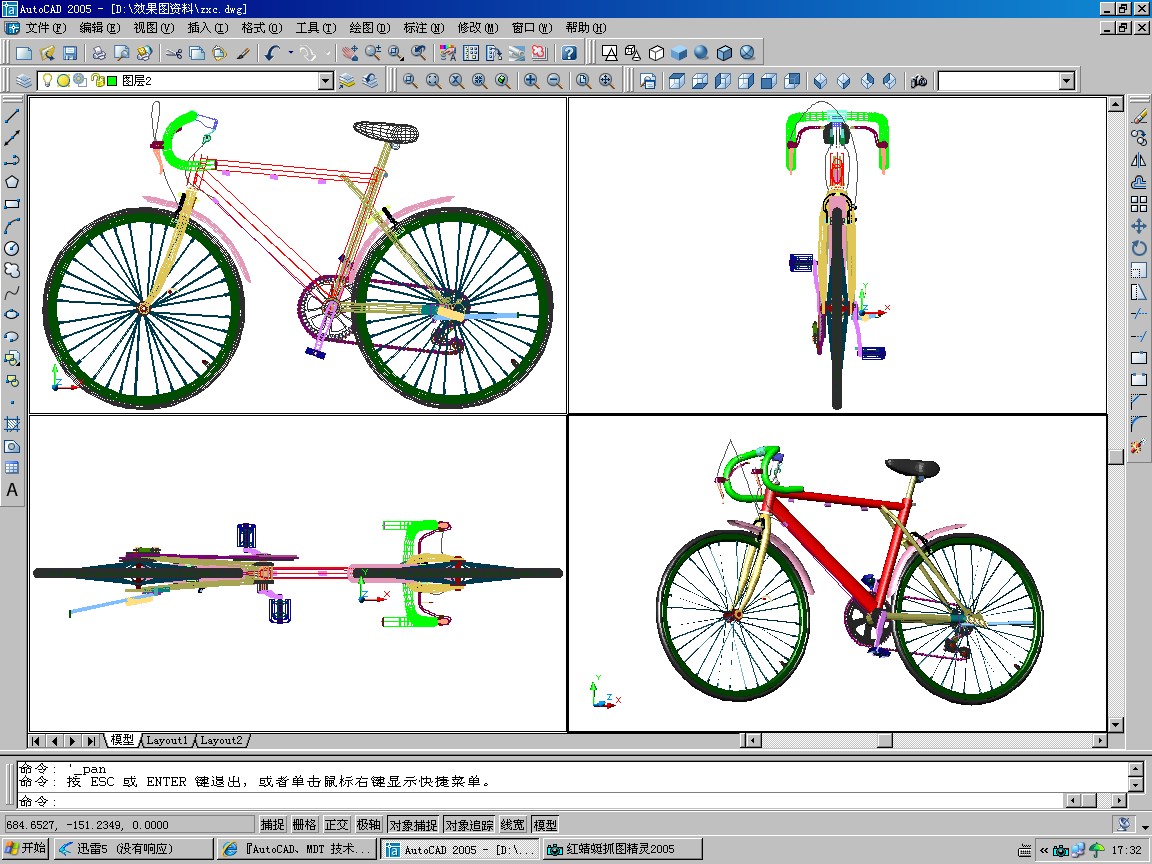
Task: Toggle layer on/off lightbulb for 图层2
Action: point(47,81)
